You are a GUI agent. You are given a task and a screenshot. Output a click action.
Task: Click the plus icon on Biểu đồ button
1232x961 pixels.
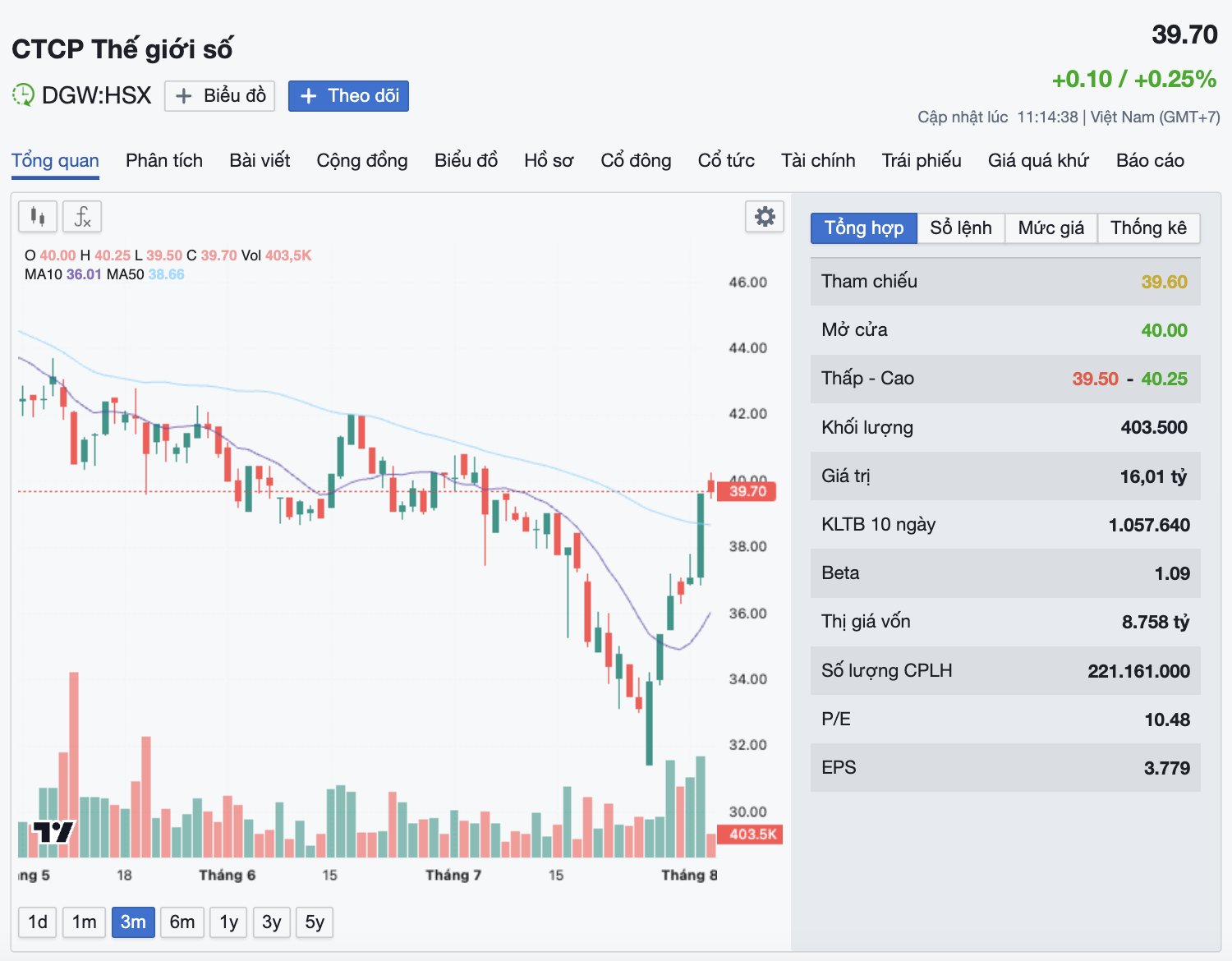coord(184,96)
